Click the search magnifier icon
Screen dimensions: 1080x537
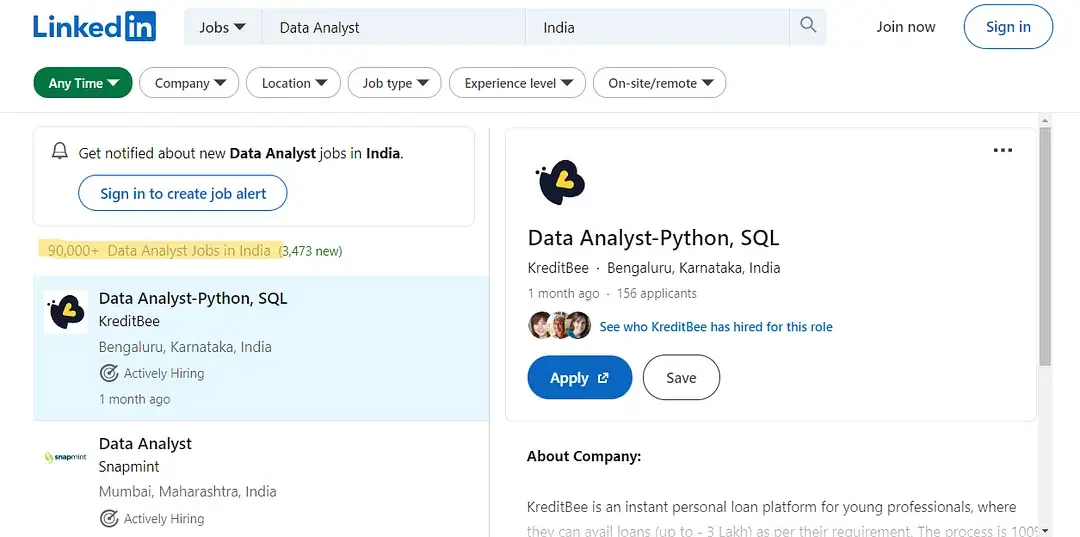[808, 26]
